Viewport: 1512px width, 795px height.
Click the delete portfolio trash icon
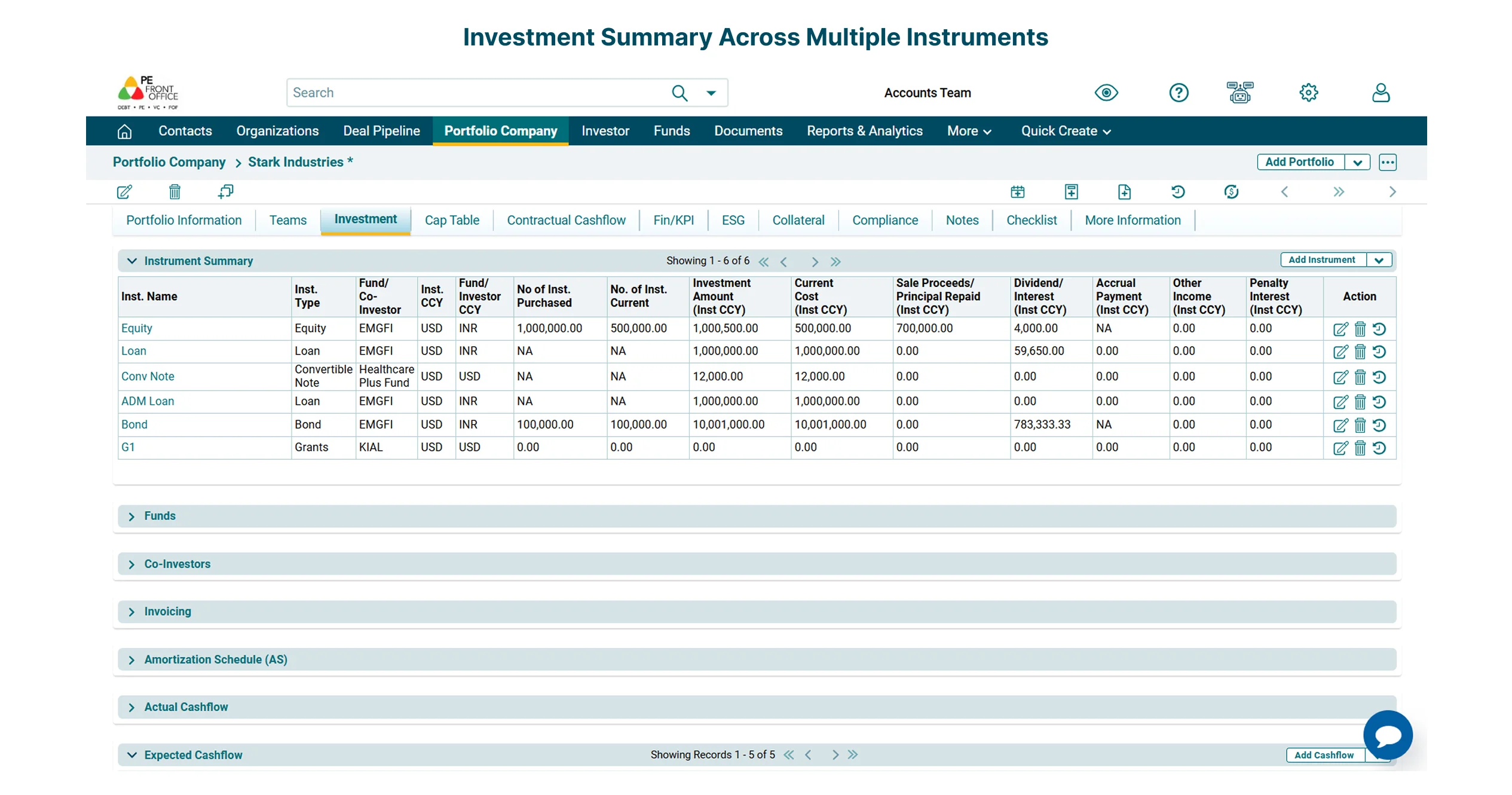click(175, 192)
